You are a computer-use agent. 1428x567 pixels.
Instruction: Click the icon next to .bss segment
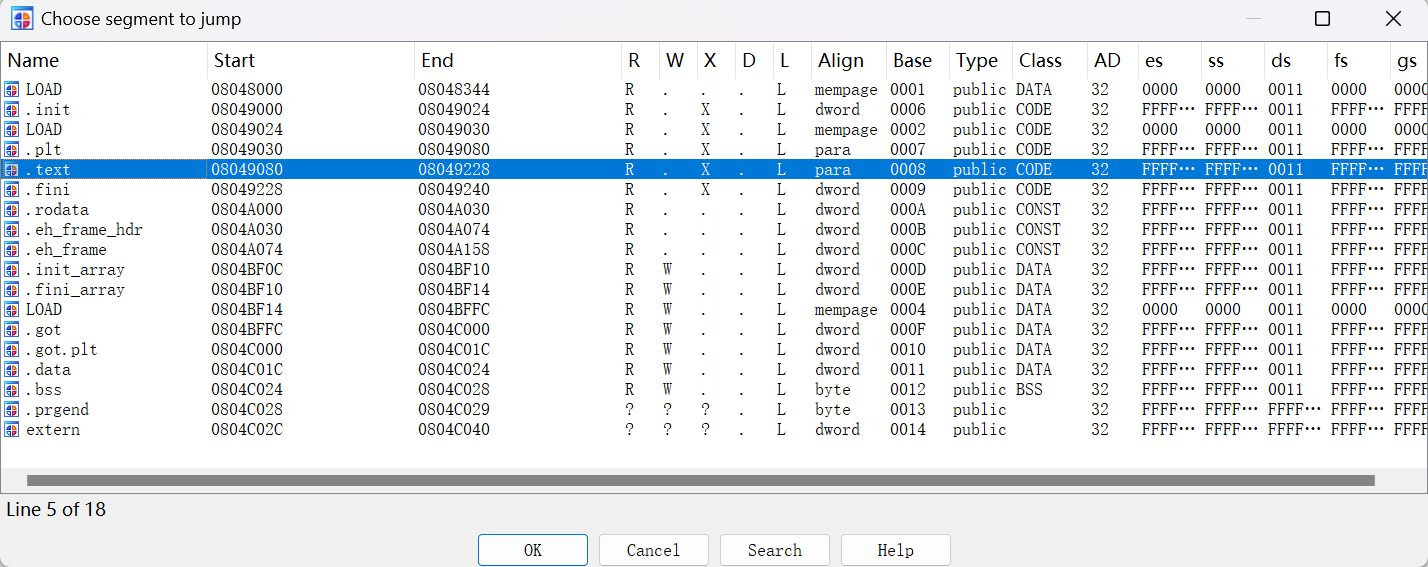[x=12, y=390]
